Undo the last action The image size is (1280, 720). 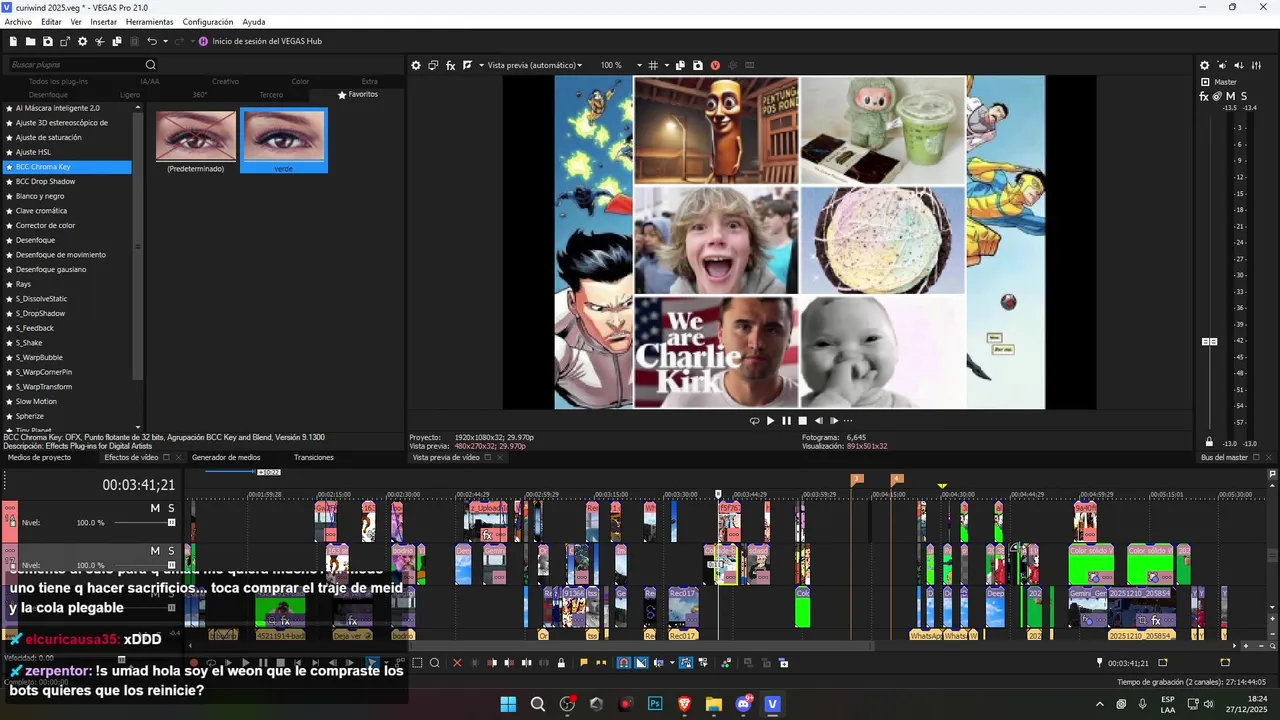(152, 41)
